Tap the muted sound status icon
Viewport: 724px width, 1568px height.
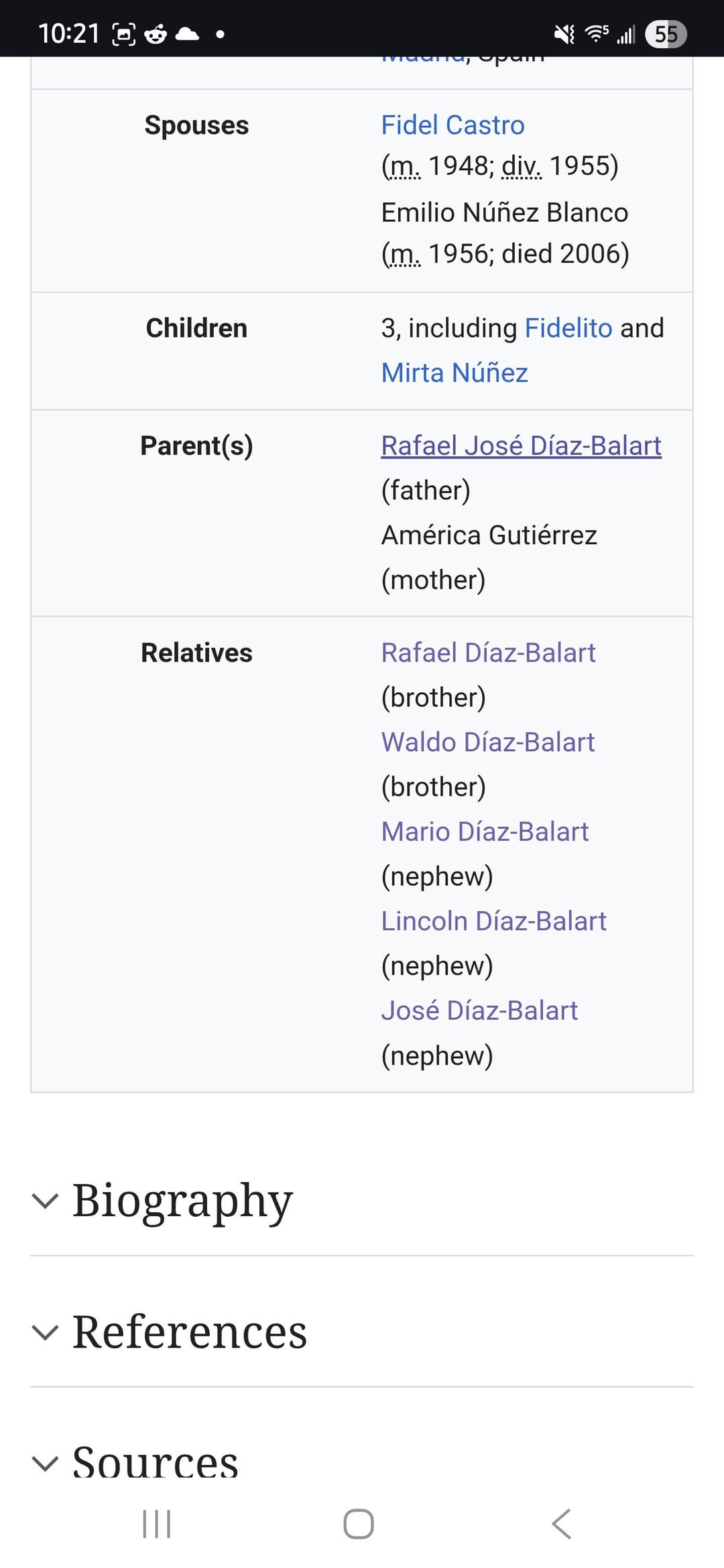click(x=564, y=34)
